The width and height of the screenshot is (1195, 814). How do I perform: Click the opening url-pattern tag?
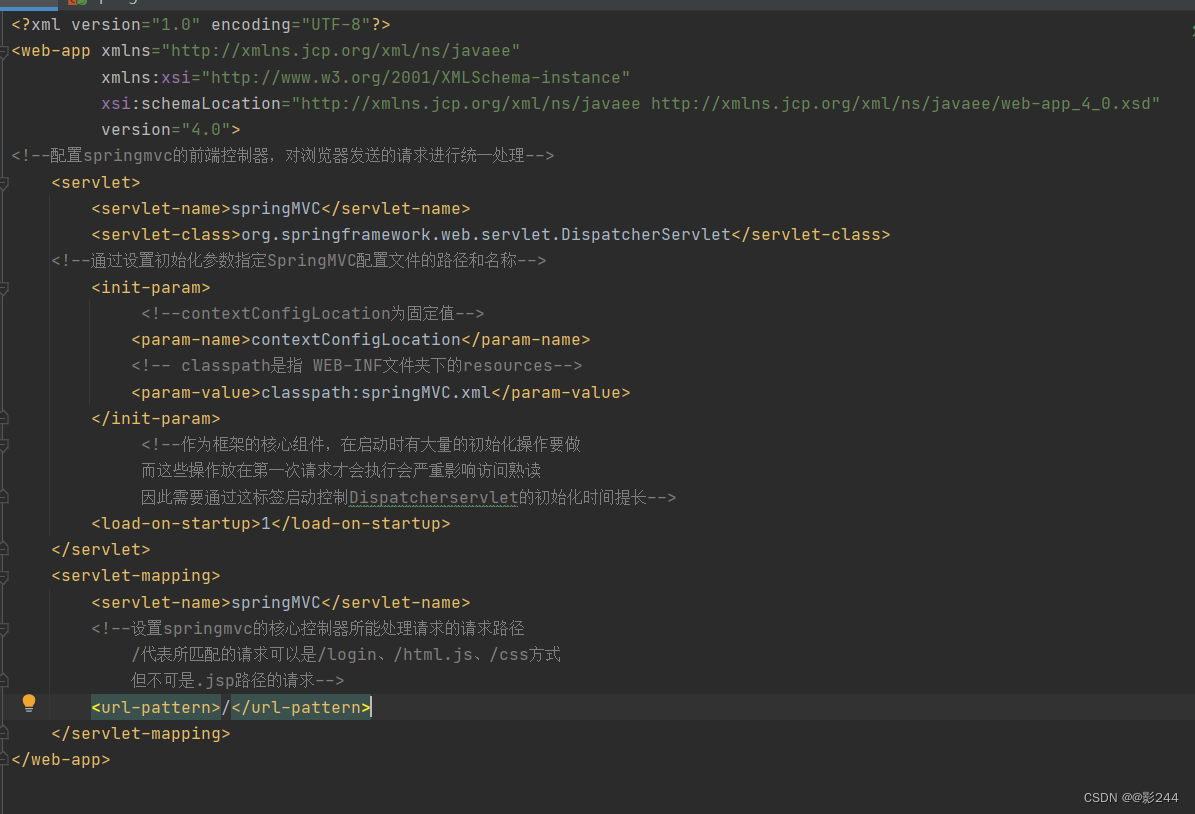pyautogui.click(x=155, y=707)
